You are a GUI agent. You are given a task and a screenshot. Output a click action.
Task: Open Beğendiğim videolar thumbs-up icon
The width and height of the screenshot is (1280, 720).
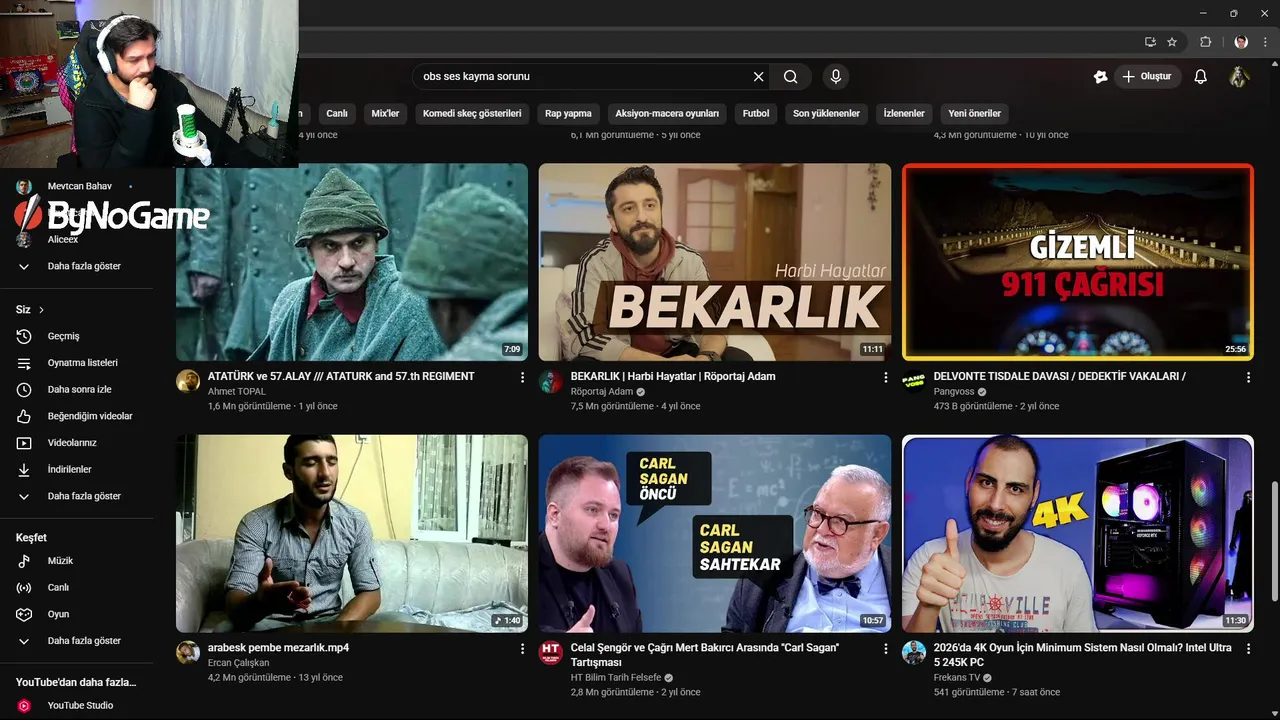click(x=24, y=416)
